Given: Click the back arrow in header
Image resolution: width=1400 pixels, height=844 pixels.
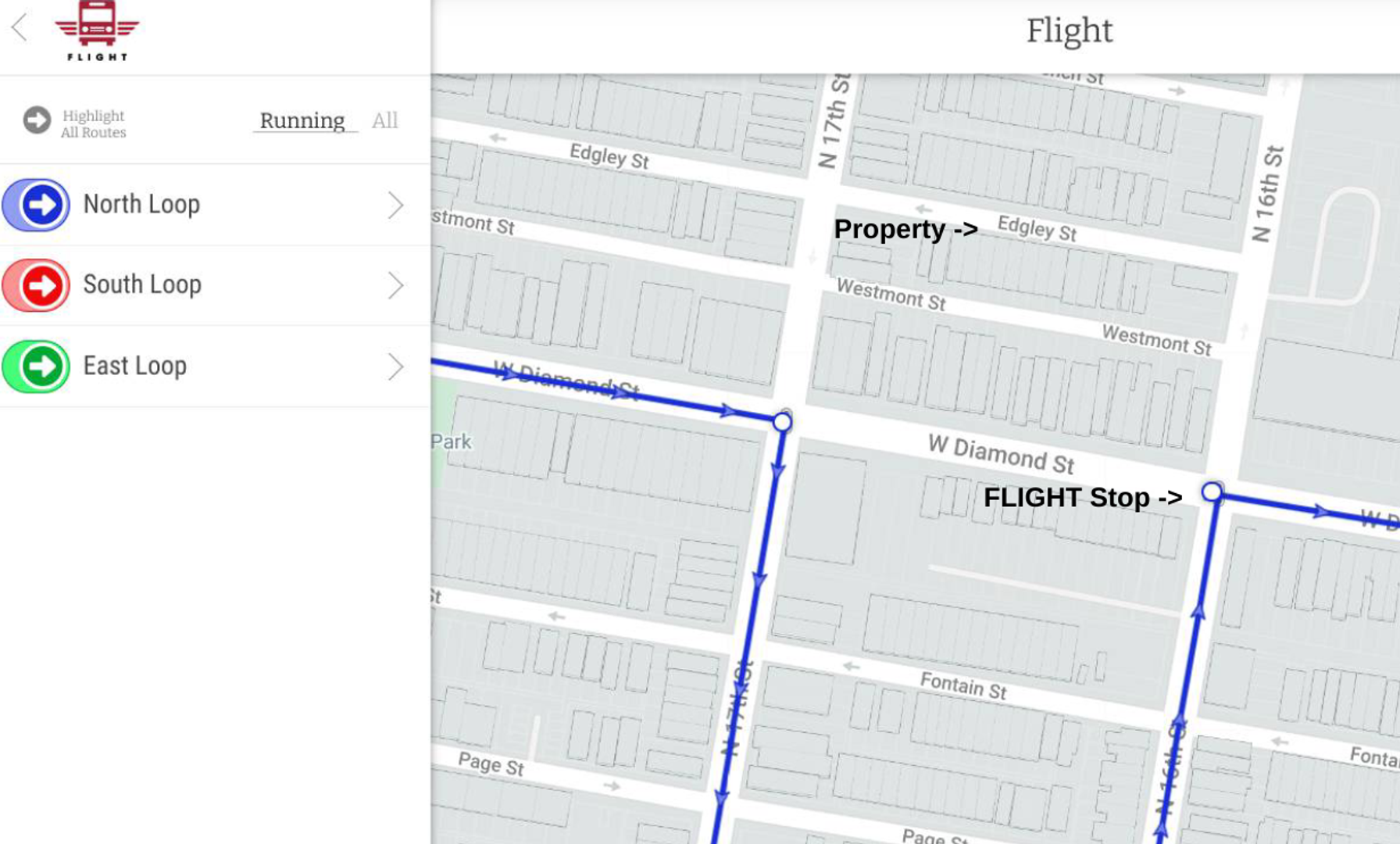Looking at the screenshot, I should [20, 27].
